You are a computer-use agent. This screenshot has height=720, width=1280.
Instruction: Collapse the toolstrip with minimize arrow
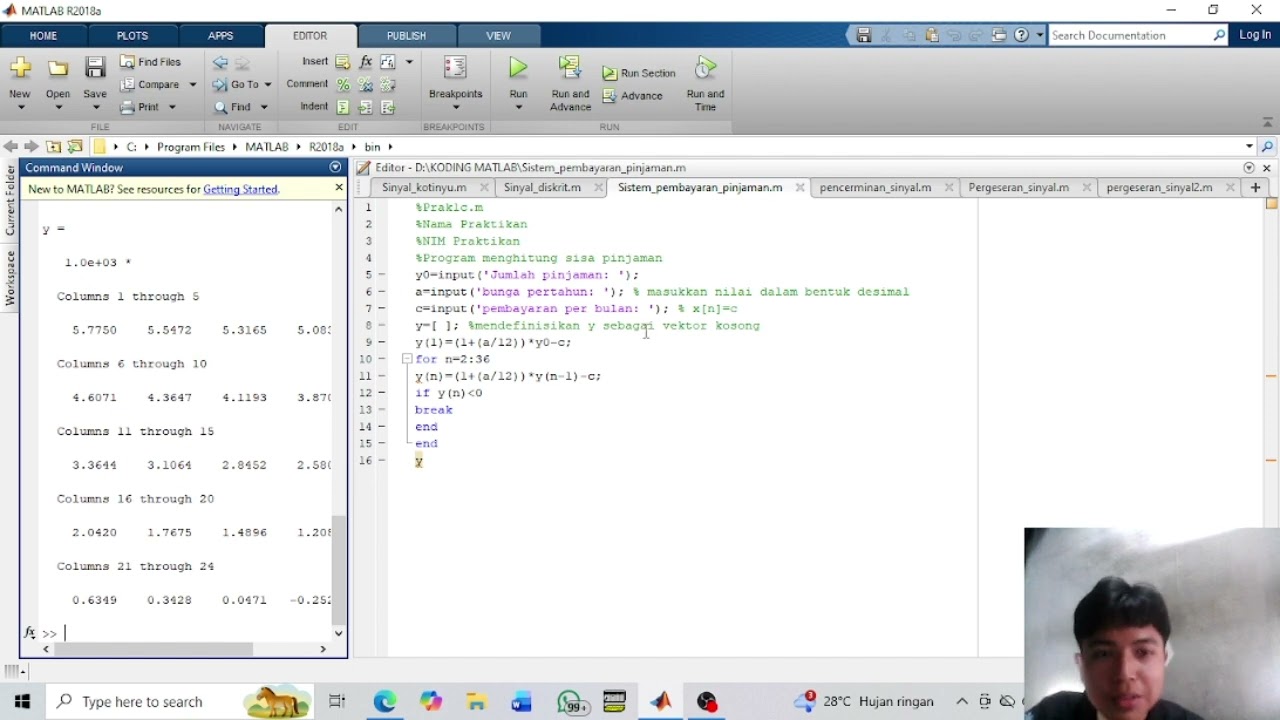tap(1268, 123)
